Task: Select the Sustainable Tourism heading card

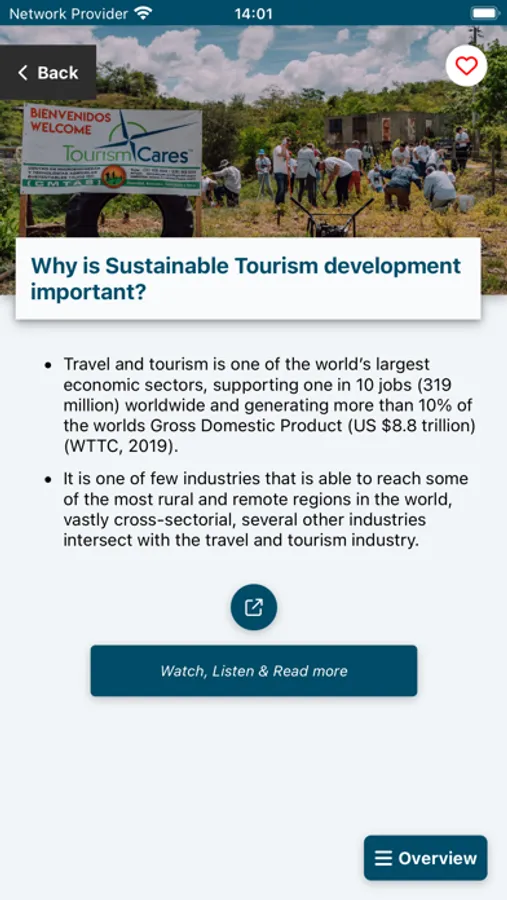Action: (248, 278)
